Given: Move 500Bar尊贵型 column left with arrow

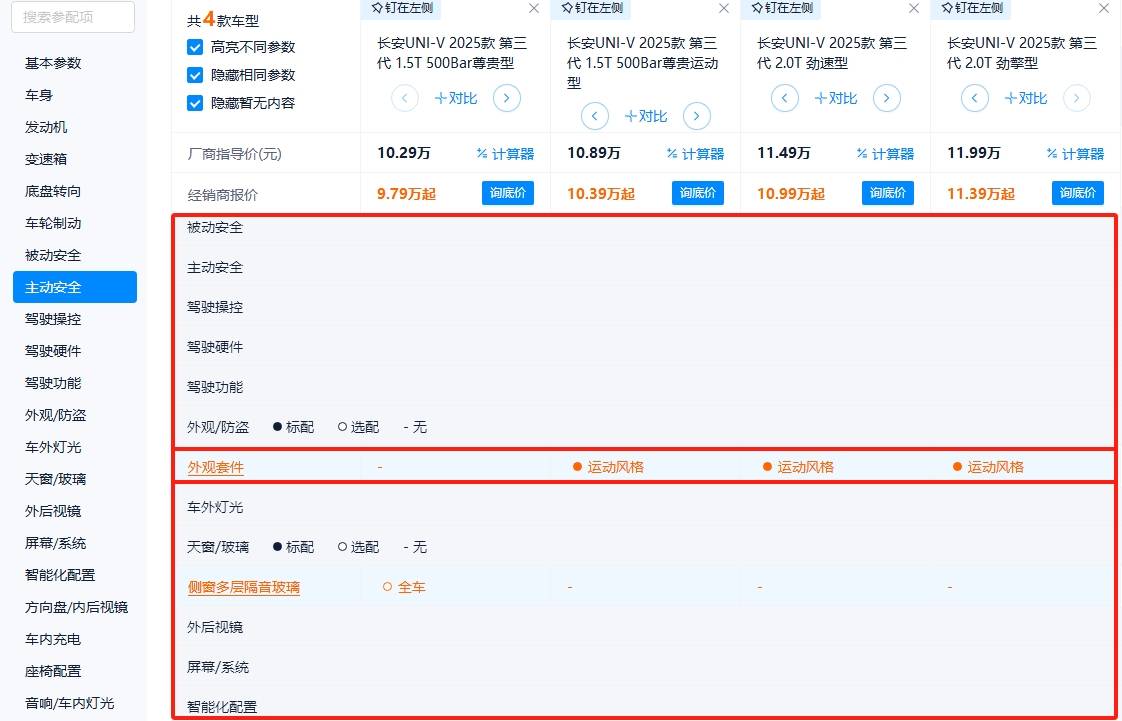Looking at the screenshot, I should pyautogui.click(x=405, y=98).
